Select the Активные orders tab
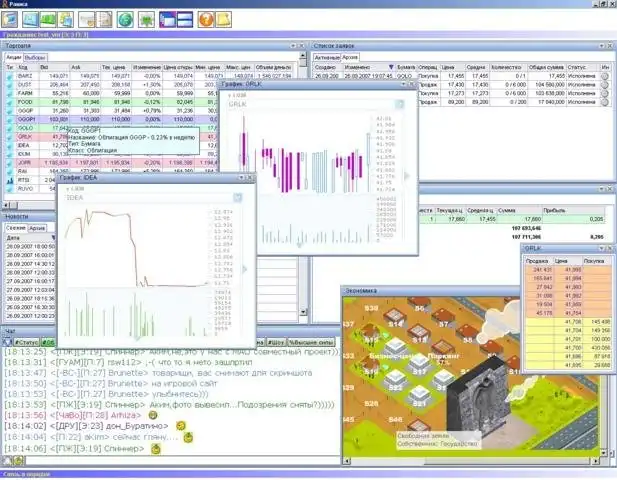 tap(327, 57)
